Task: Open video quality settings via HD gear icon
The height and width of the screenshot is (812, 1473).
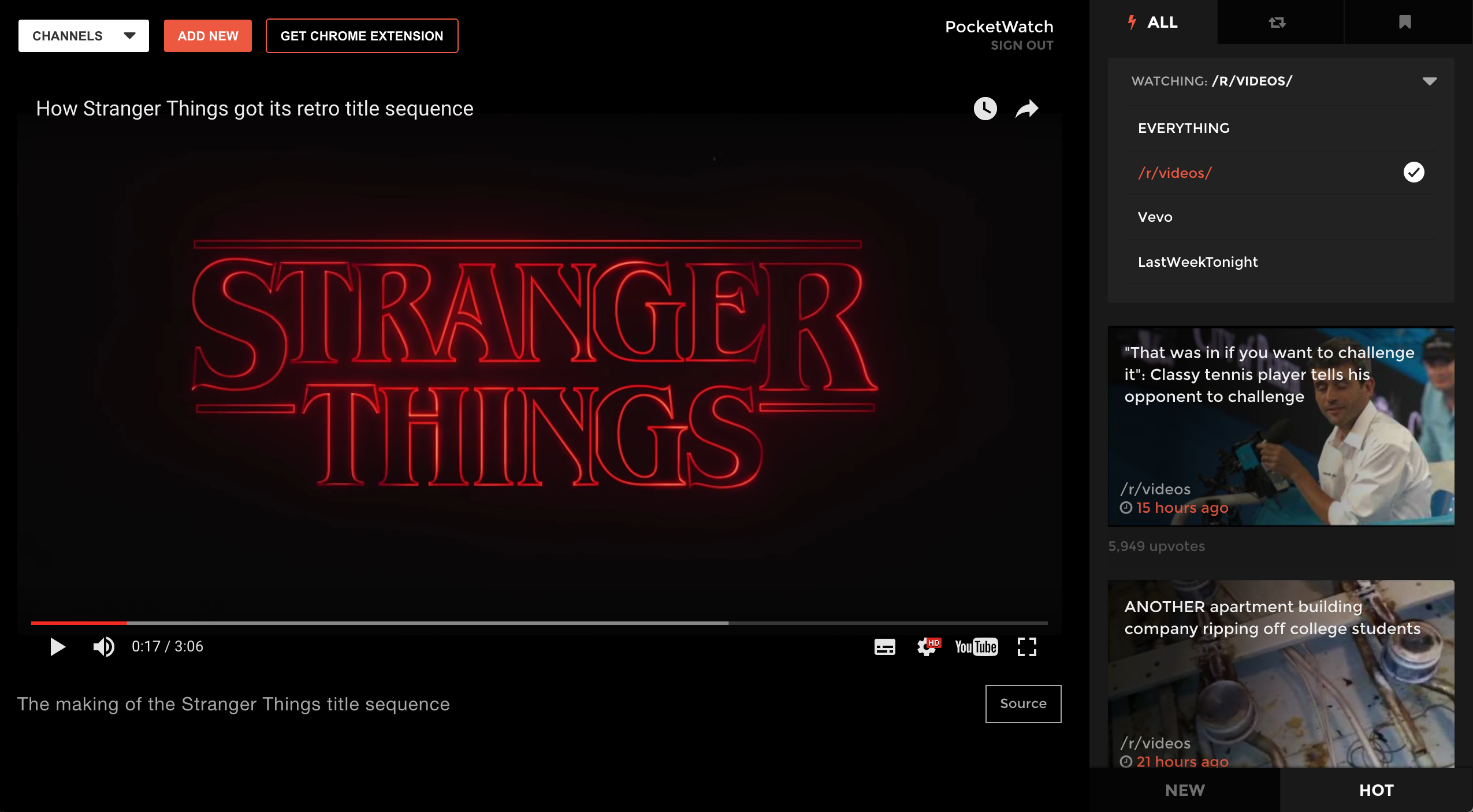Action: [928, 647]
